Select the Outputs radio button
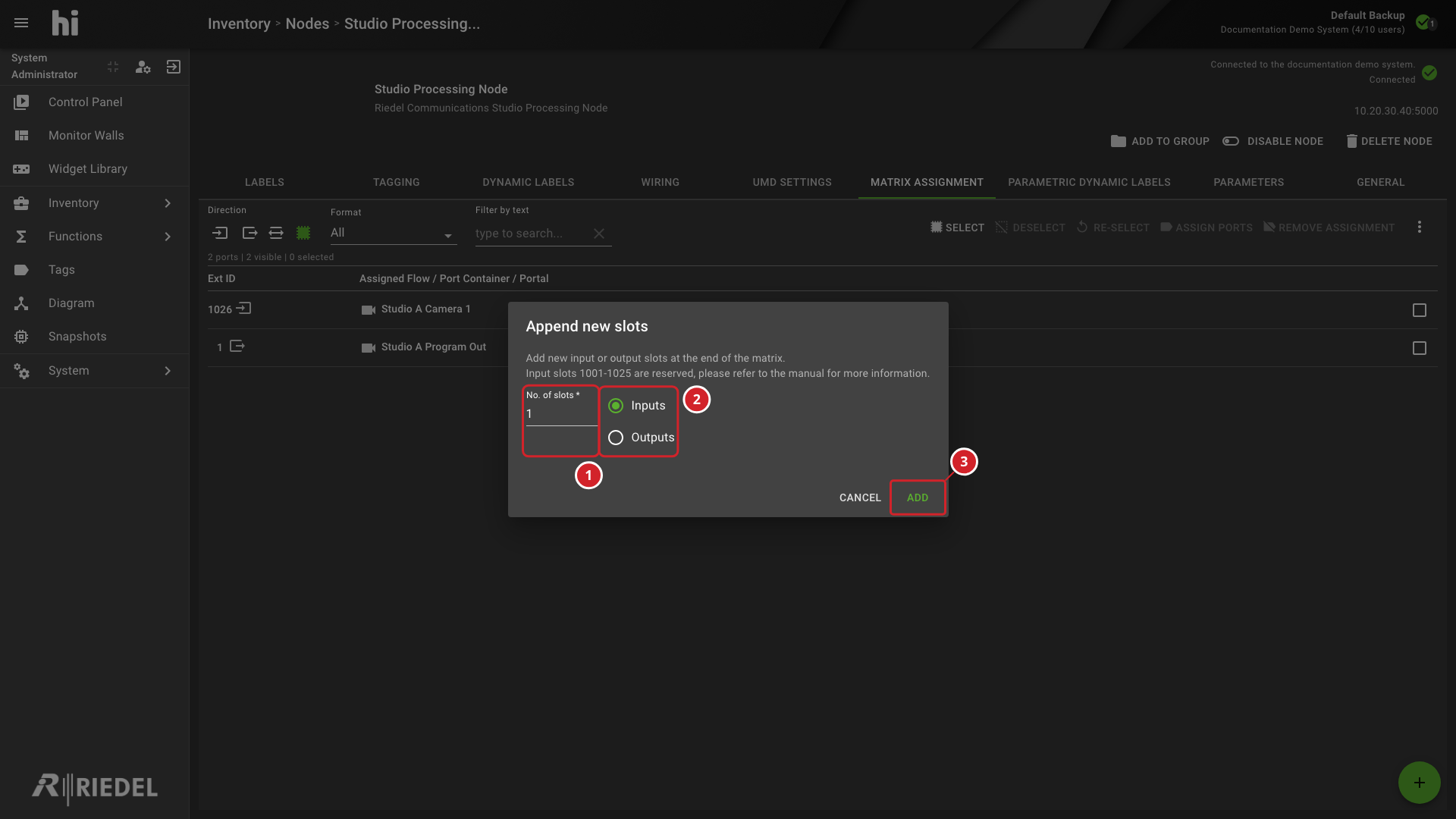Viewport: 1456px width, 819px height. (616, 438)
